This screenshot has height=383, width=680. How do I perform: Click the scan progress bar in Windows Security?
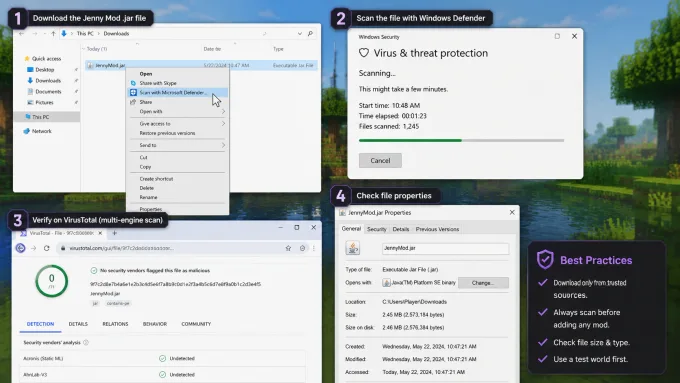point(461,141)
